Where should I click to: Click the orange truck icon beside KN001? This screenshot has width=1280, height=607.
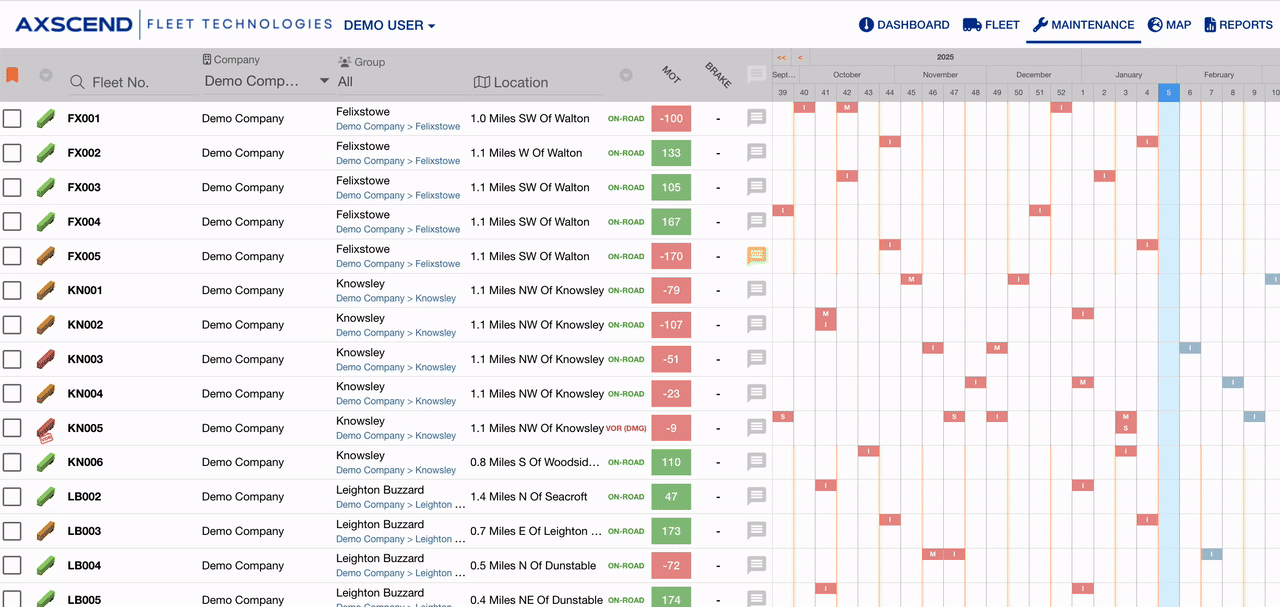pyautogui.click(x=45, y=290)
